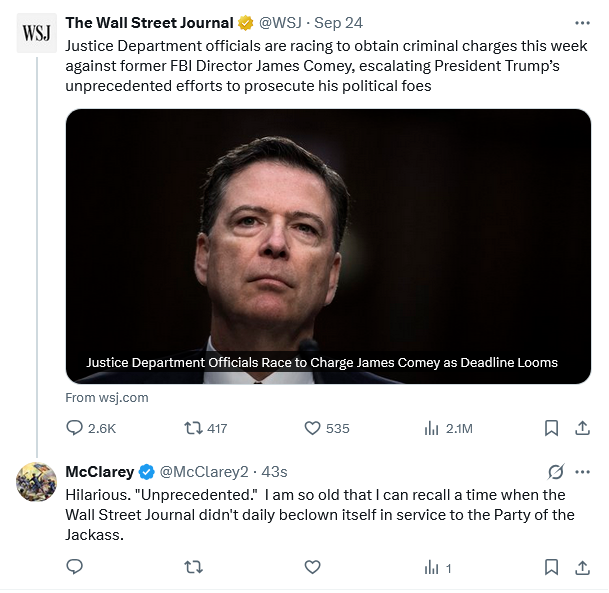Open more options for McClarey's reply
Screen dimensions: 609x593
pyautogui.click(x=582, y=471)
